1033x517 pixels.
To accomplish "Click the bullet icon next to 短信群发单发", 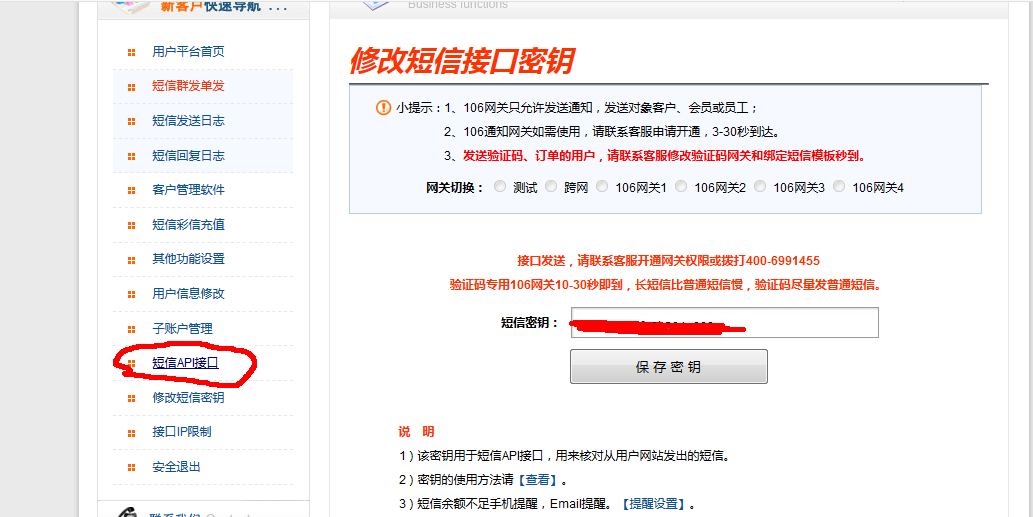I will tap(132, 87).
